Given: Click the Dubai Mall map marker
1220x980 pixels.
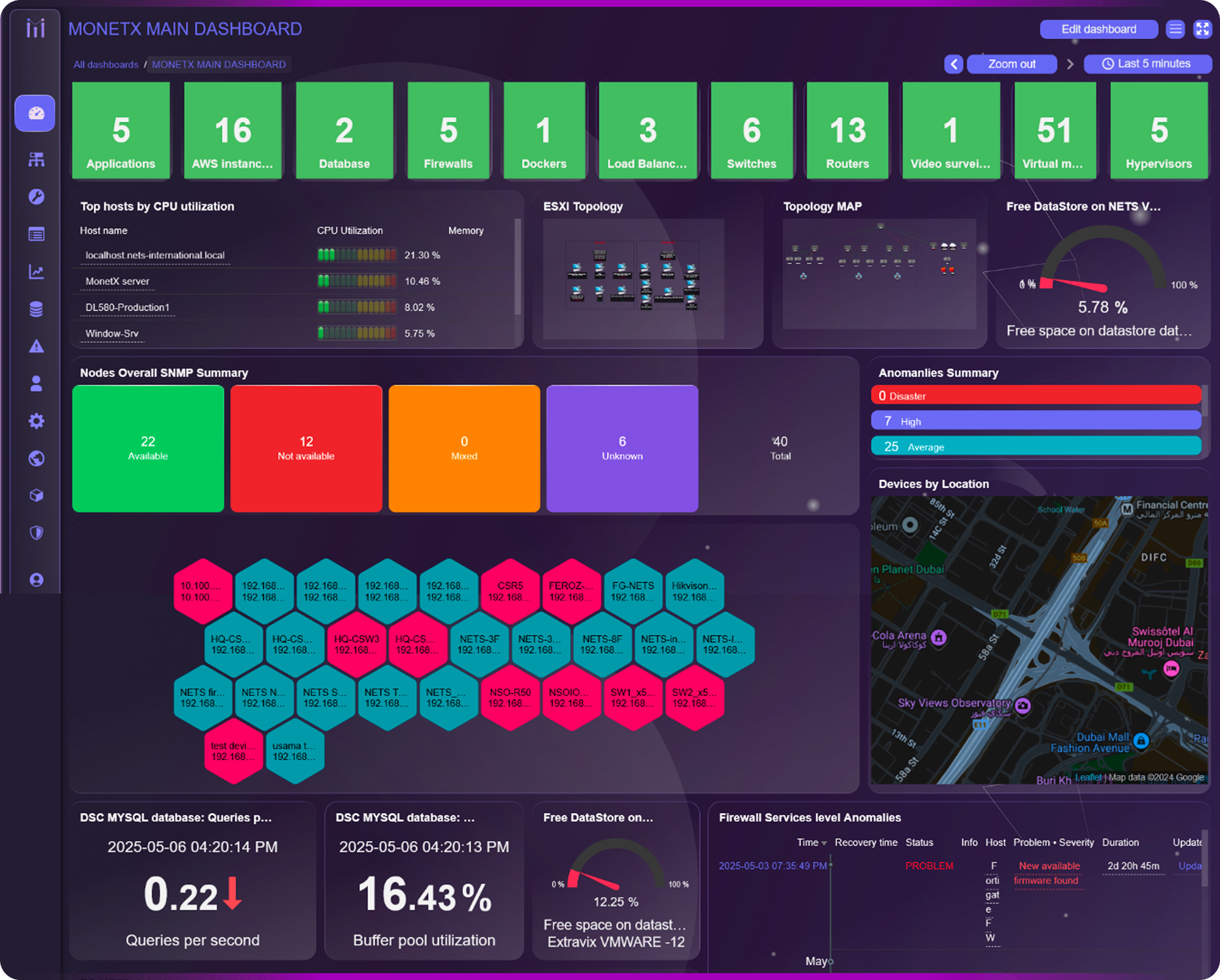Looking at the screenshot, I should 1141,741.
